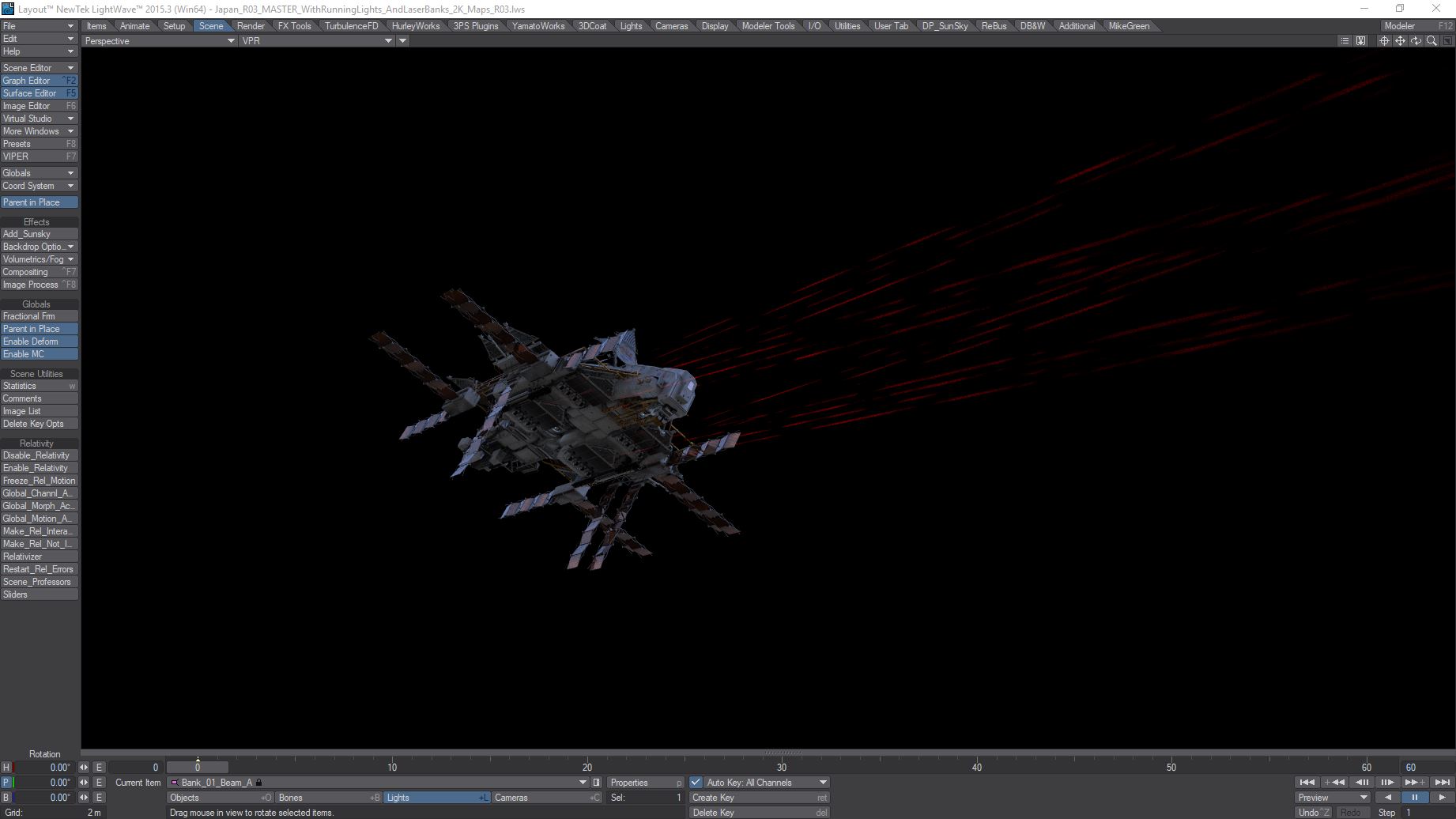Image resolution: width=1456 pixels, height=819 pixels.
Task: Toggle the Heading (H) rotation channel
Action: pyautogui.click(x=6, y=768)
